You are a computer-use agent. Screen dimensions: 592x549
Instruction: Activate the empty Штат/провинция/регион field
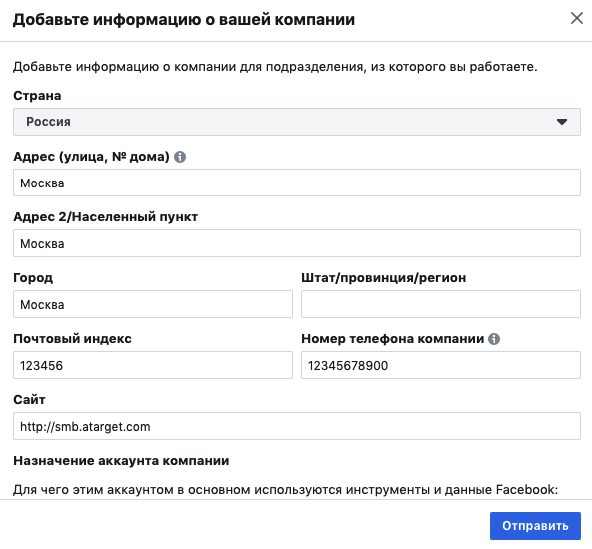441,304
